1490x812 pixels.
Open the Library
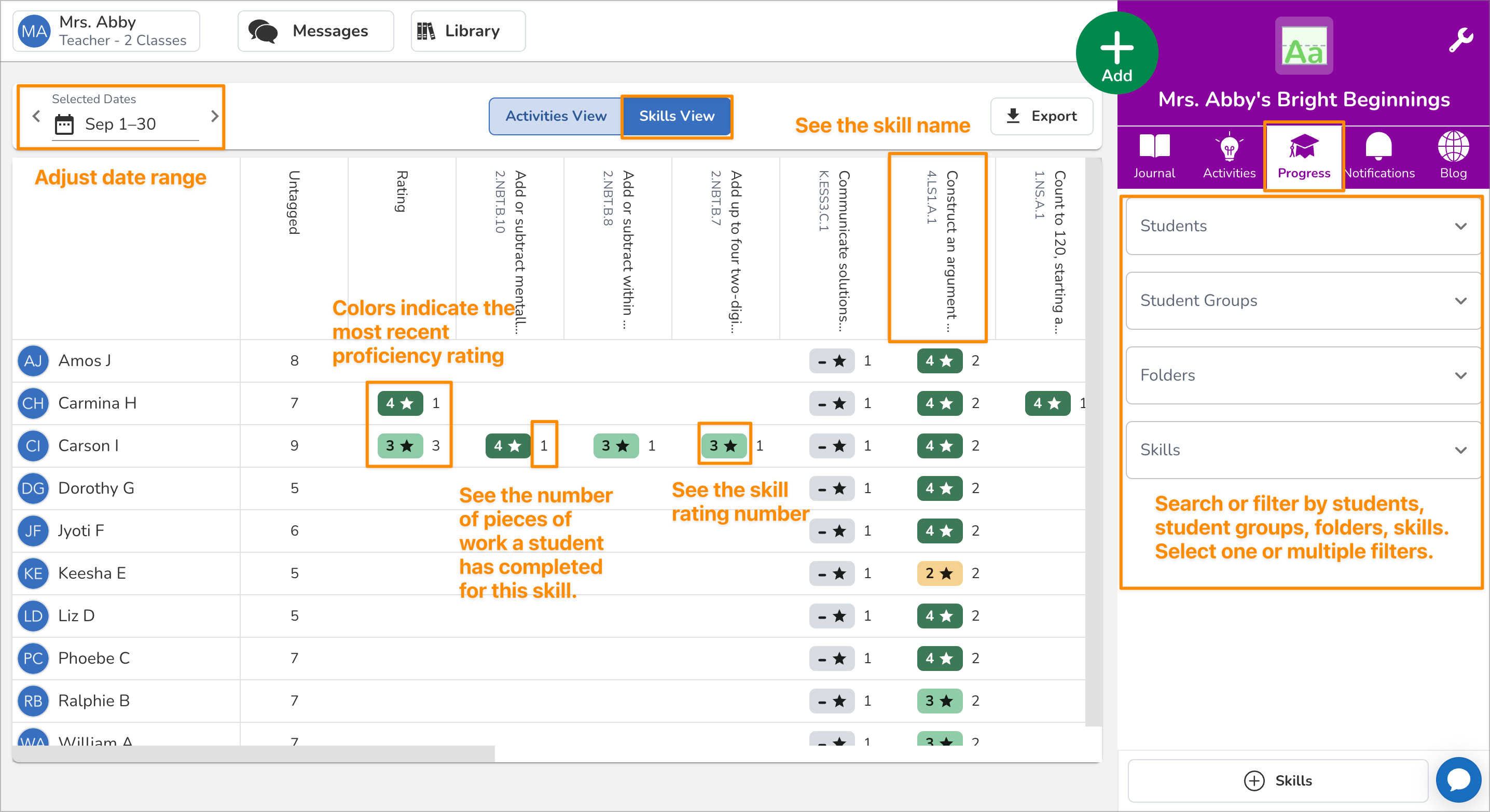pyautogui.click(x=467, y=31)
